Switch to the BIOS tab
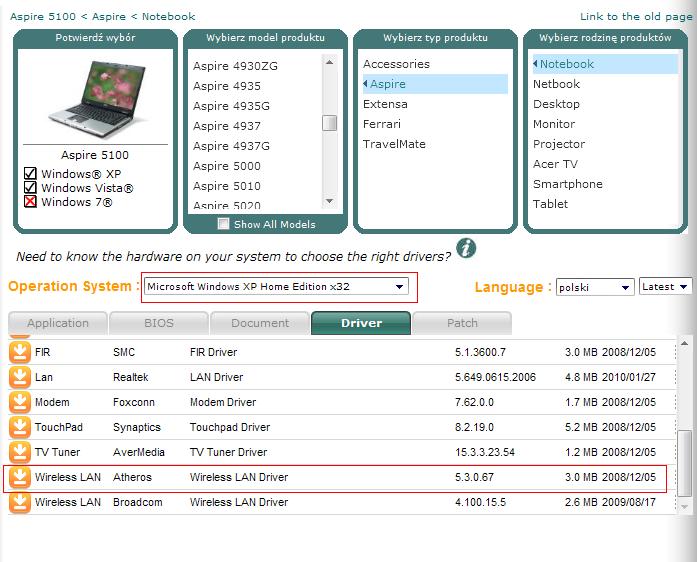Screen dimensions: 697x562 159,323
